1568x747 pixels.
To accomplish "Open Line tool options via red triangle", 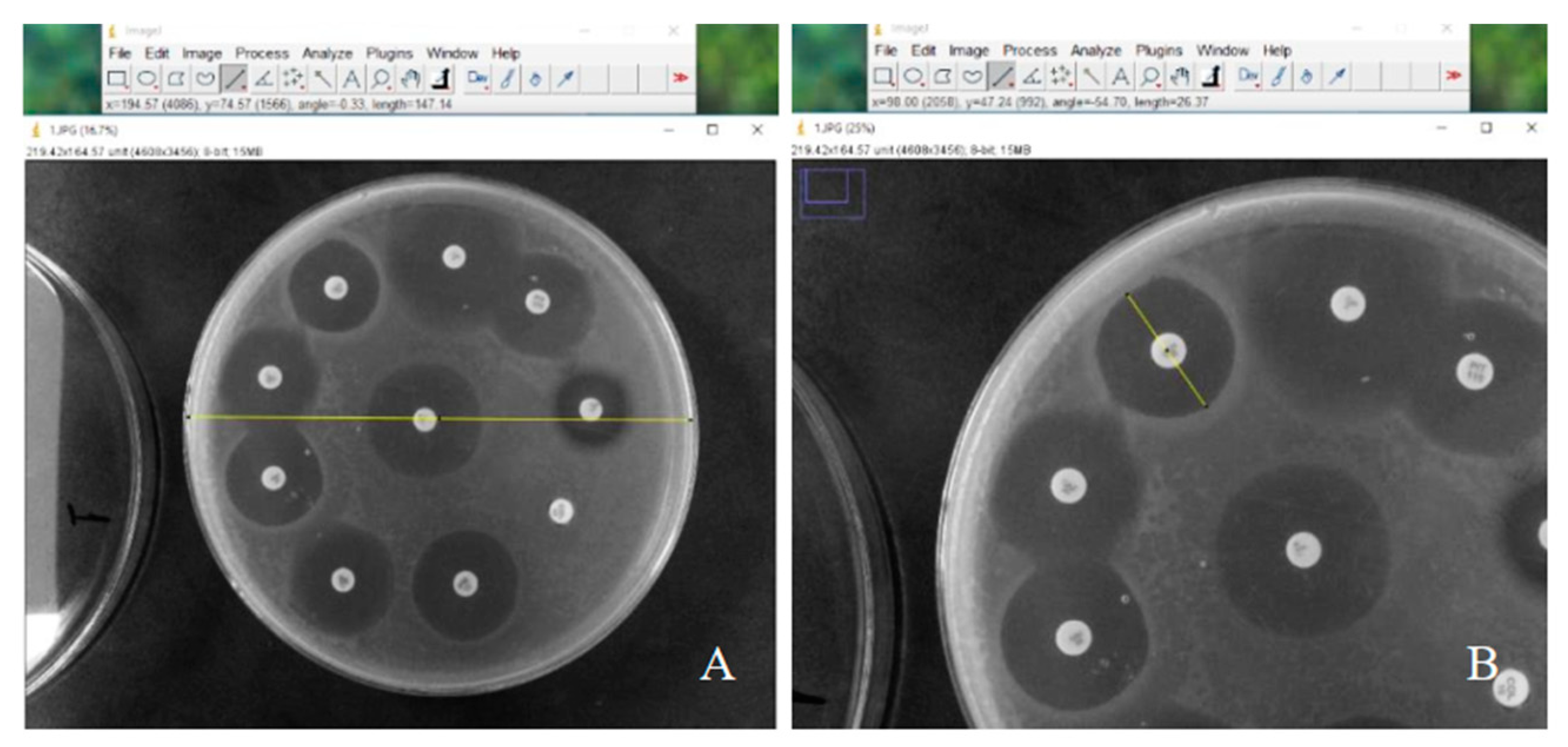I will coord(243,88).
